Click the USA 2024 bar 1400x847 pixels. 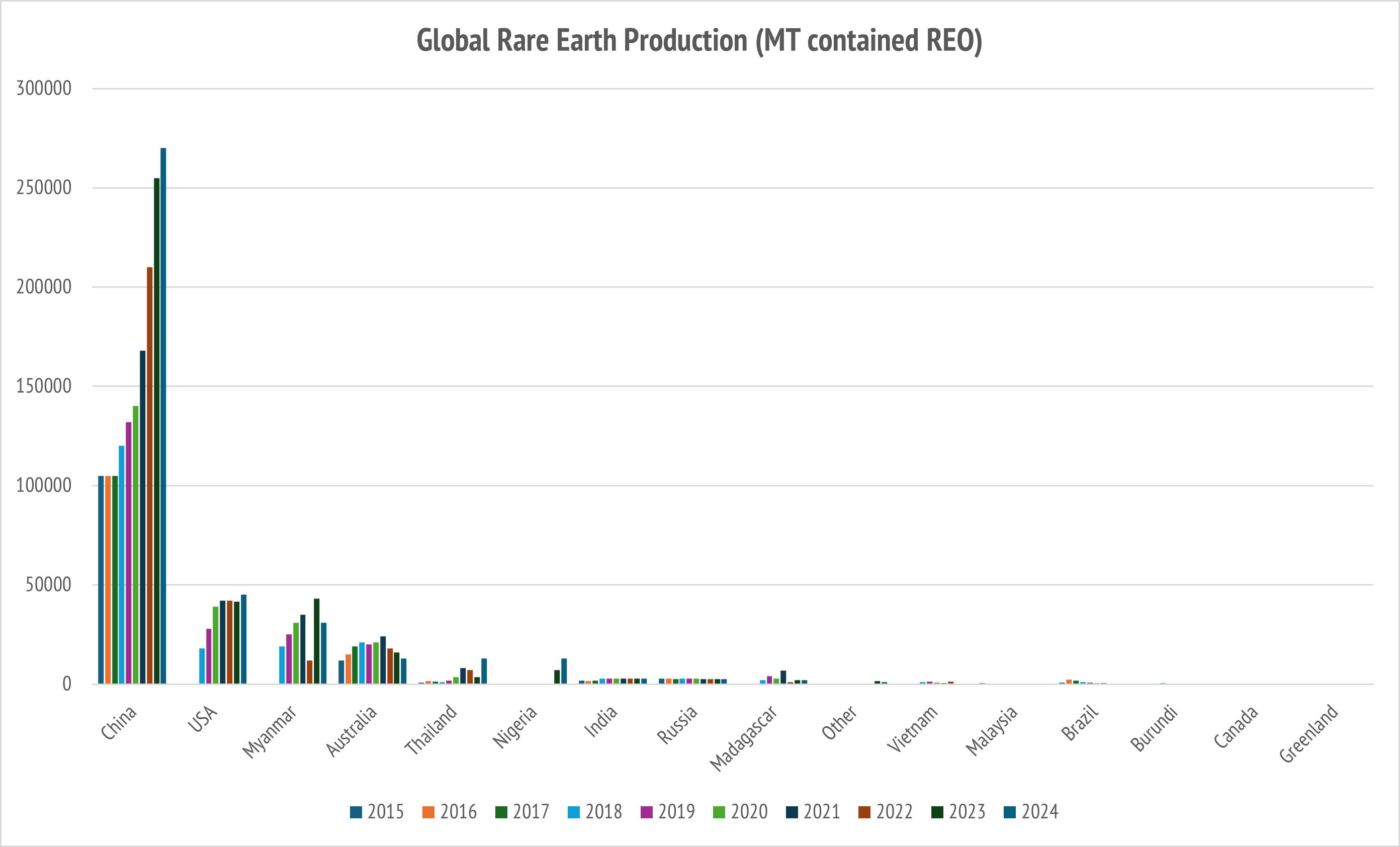(244, 639)
